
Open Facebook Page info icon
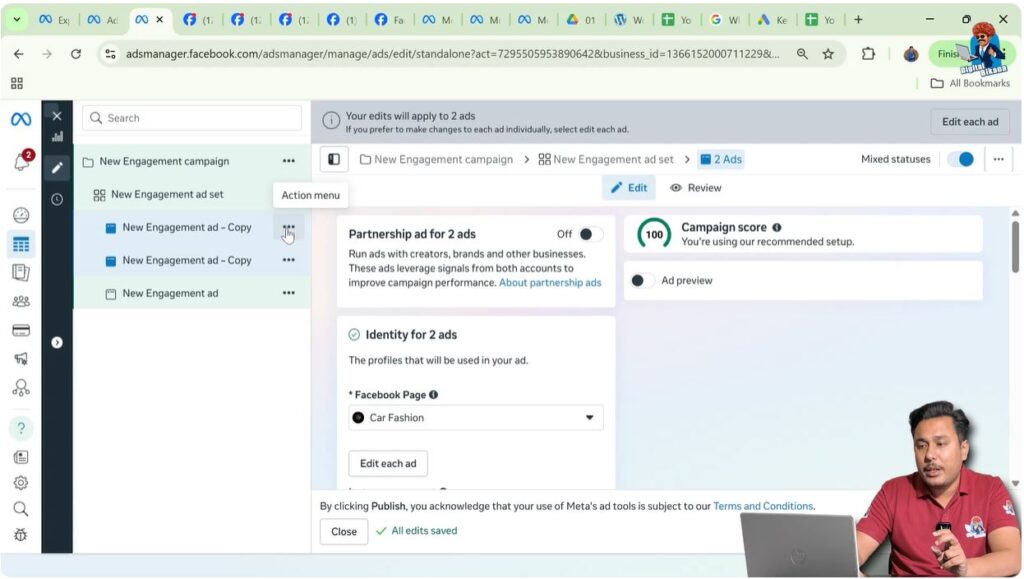click(434, 394)
